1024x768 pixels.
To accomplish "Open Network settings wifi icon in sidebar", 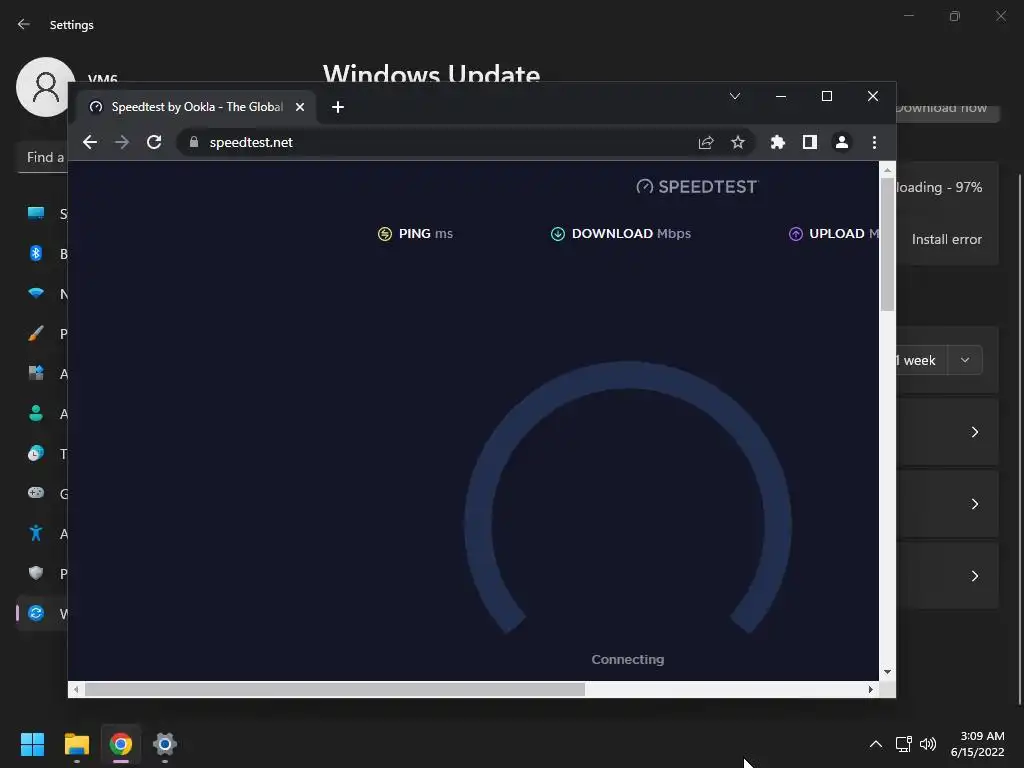I will point(36,293).
